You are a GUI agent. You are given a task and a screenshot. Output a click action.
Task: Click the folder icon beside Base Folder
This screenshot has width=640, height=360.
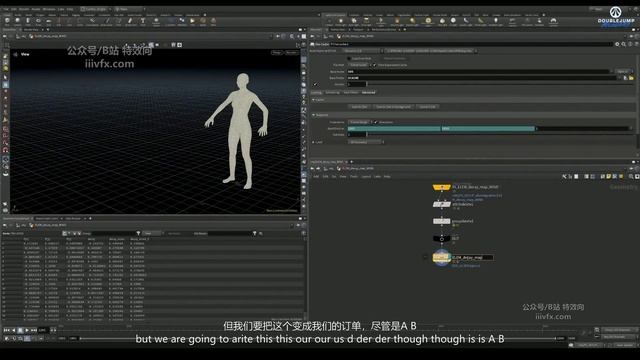[631, 78]
